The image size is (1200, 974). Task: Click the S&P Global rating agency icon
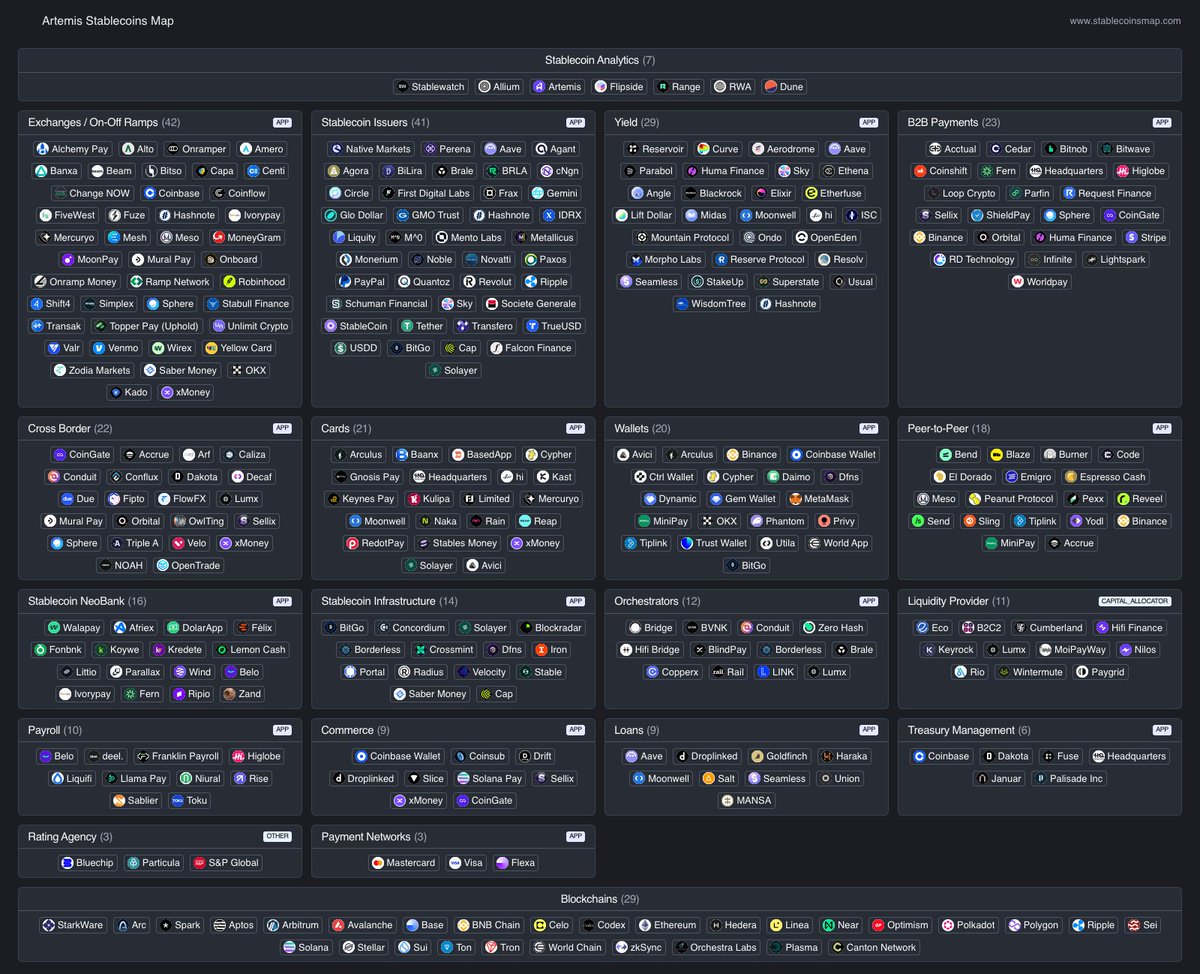(x=199, y=863)
